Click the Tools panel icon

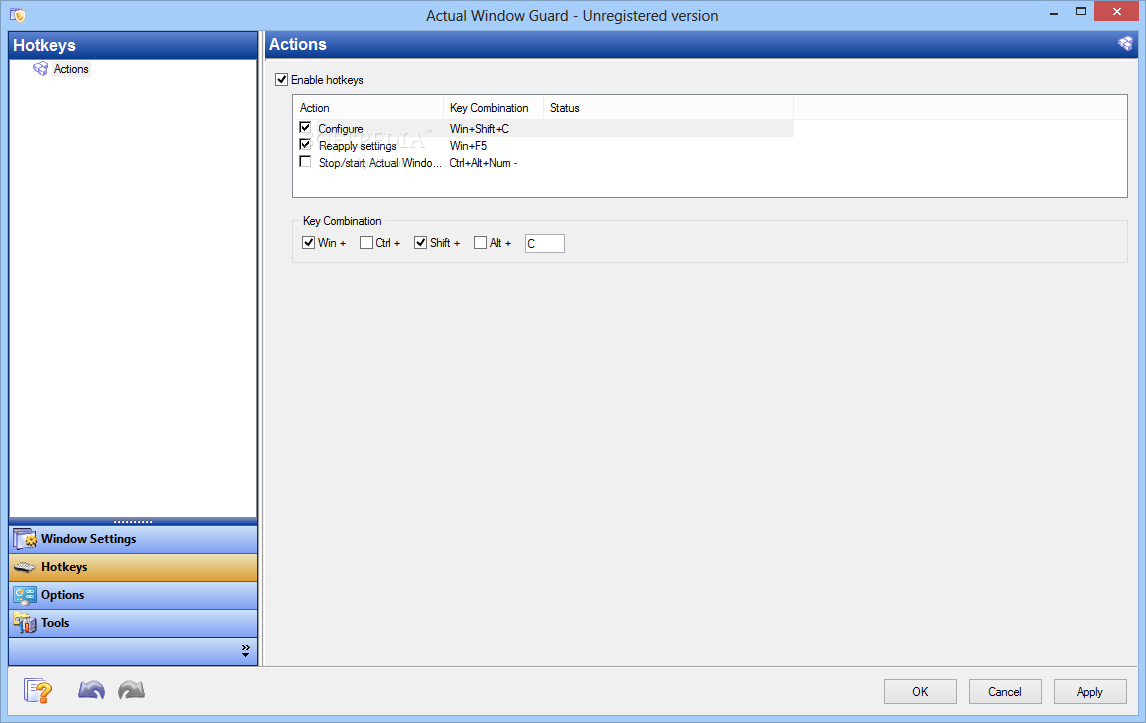pos(25,623)
